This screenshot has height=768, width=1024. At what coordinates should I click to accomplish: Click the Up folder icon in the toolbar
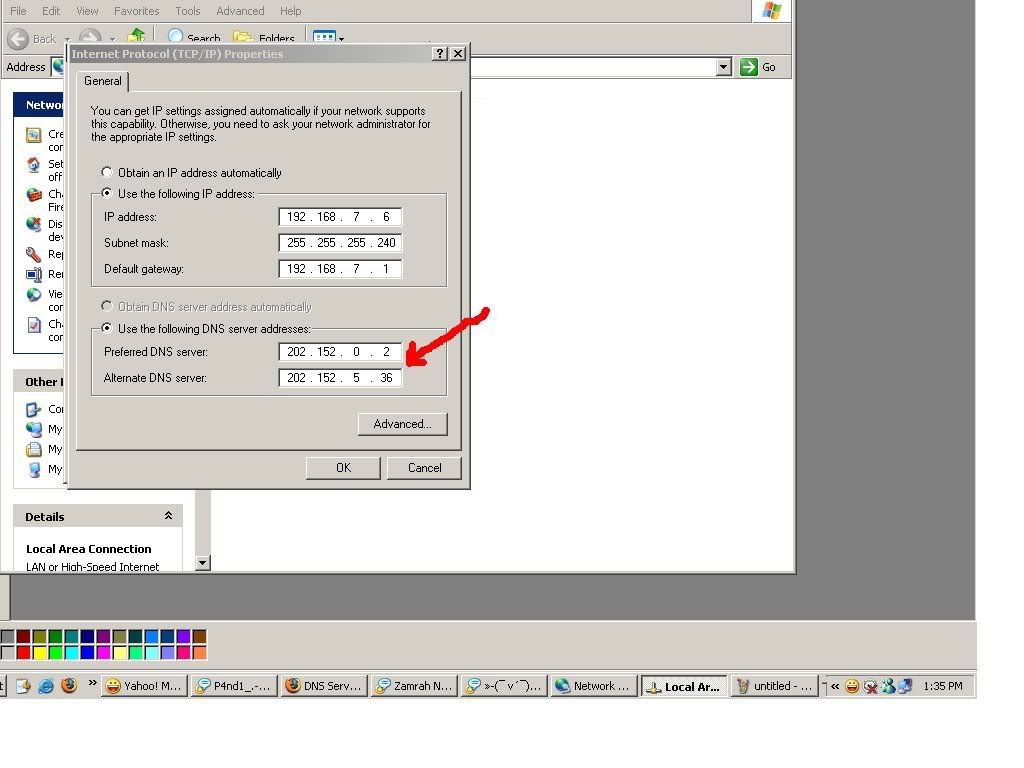coord(136,37)
